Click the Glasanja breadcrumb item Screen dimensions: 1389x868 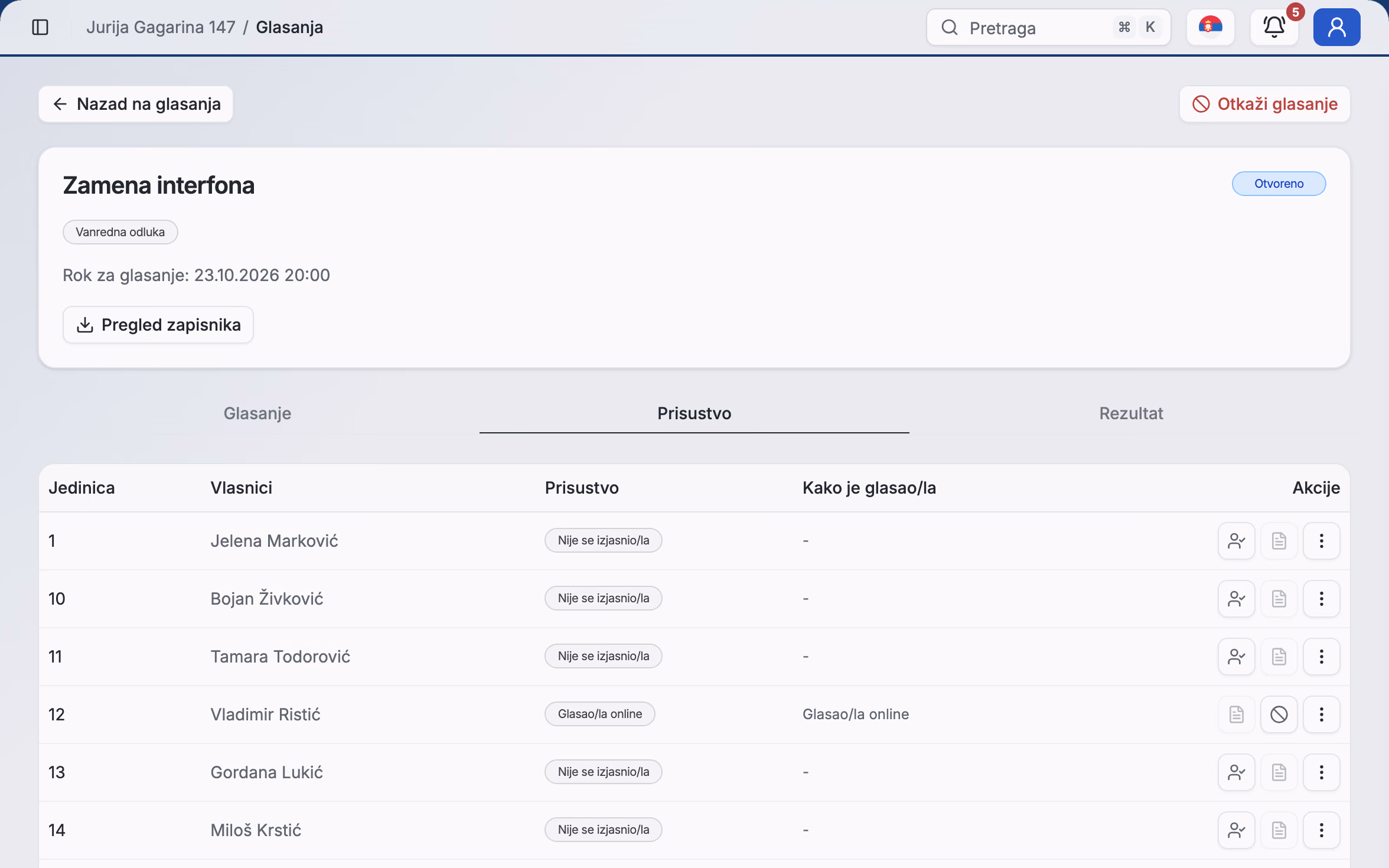point(289,27)
